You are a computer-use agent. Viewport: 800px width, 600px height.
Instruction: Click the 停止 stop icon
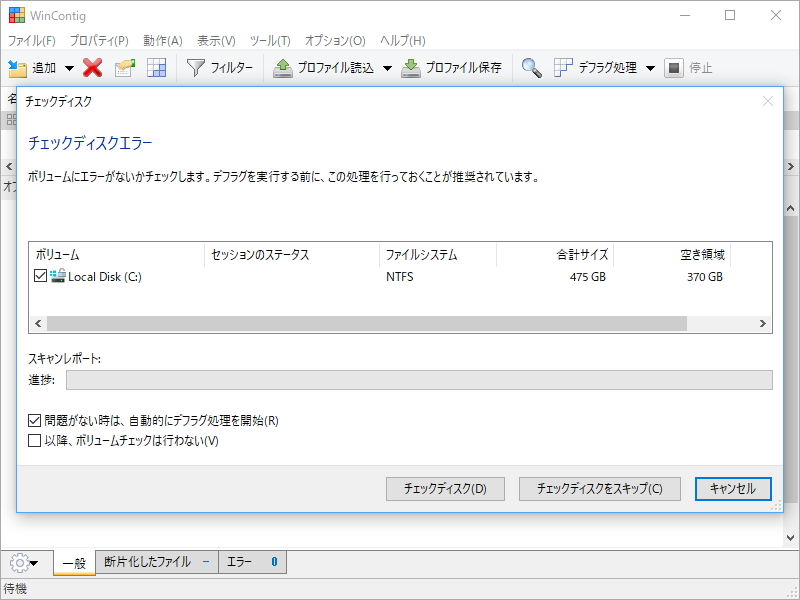[673, 68]
